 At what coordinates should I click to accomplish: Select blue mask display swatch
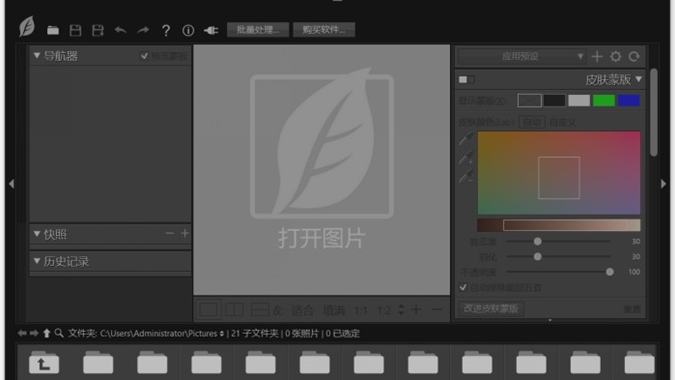click(x=629, y=101)
